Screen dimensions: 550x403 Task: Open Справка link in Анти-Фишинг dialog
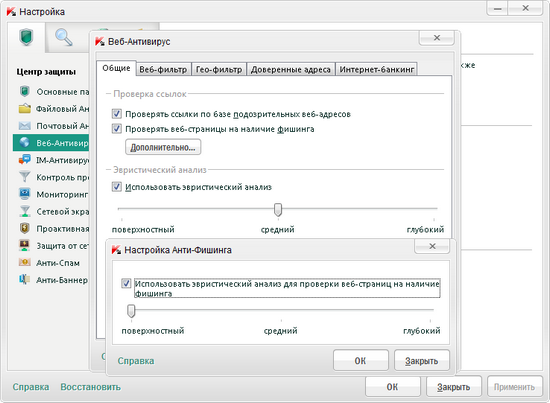[136, 361]
